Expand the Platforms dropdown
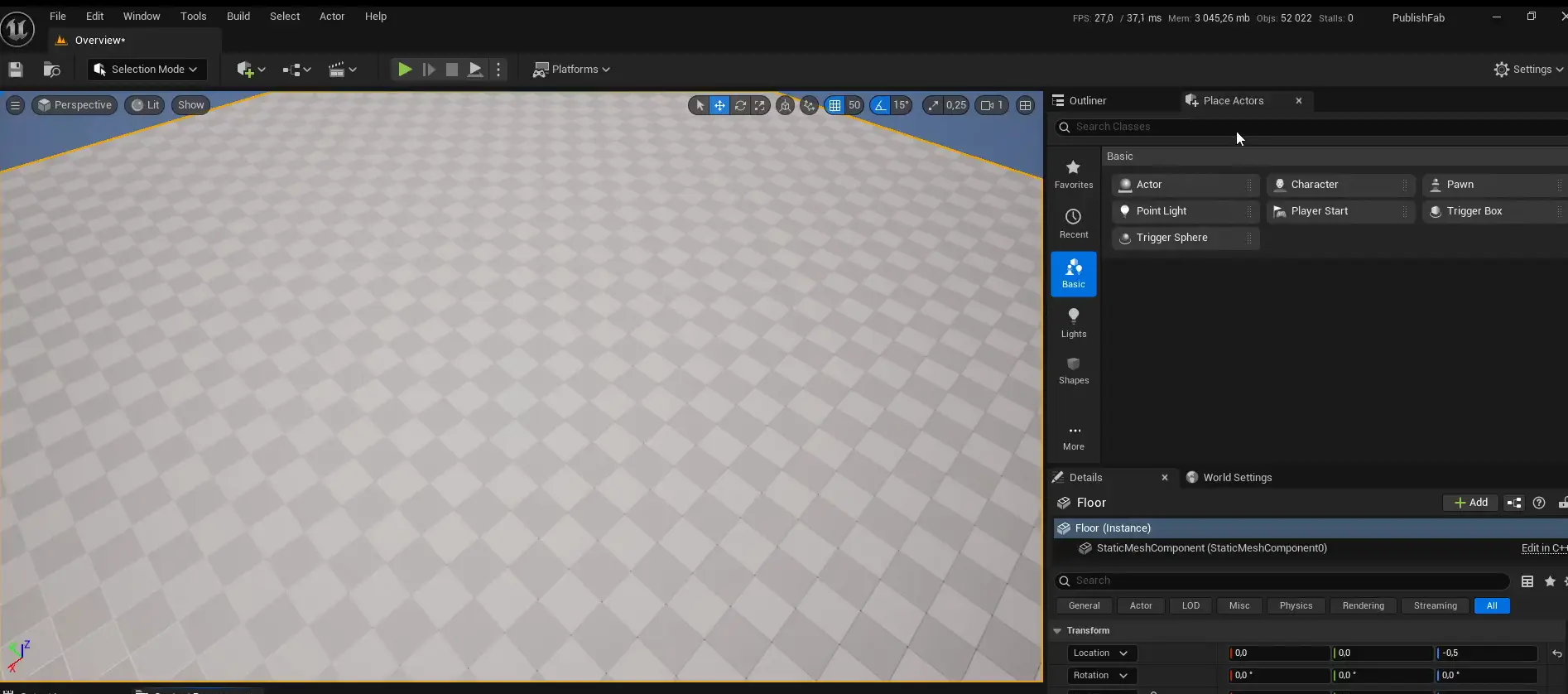Viewport: 1568px width, 694px height. (572, 70)
